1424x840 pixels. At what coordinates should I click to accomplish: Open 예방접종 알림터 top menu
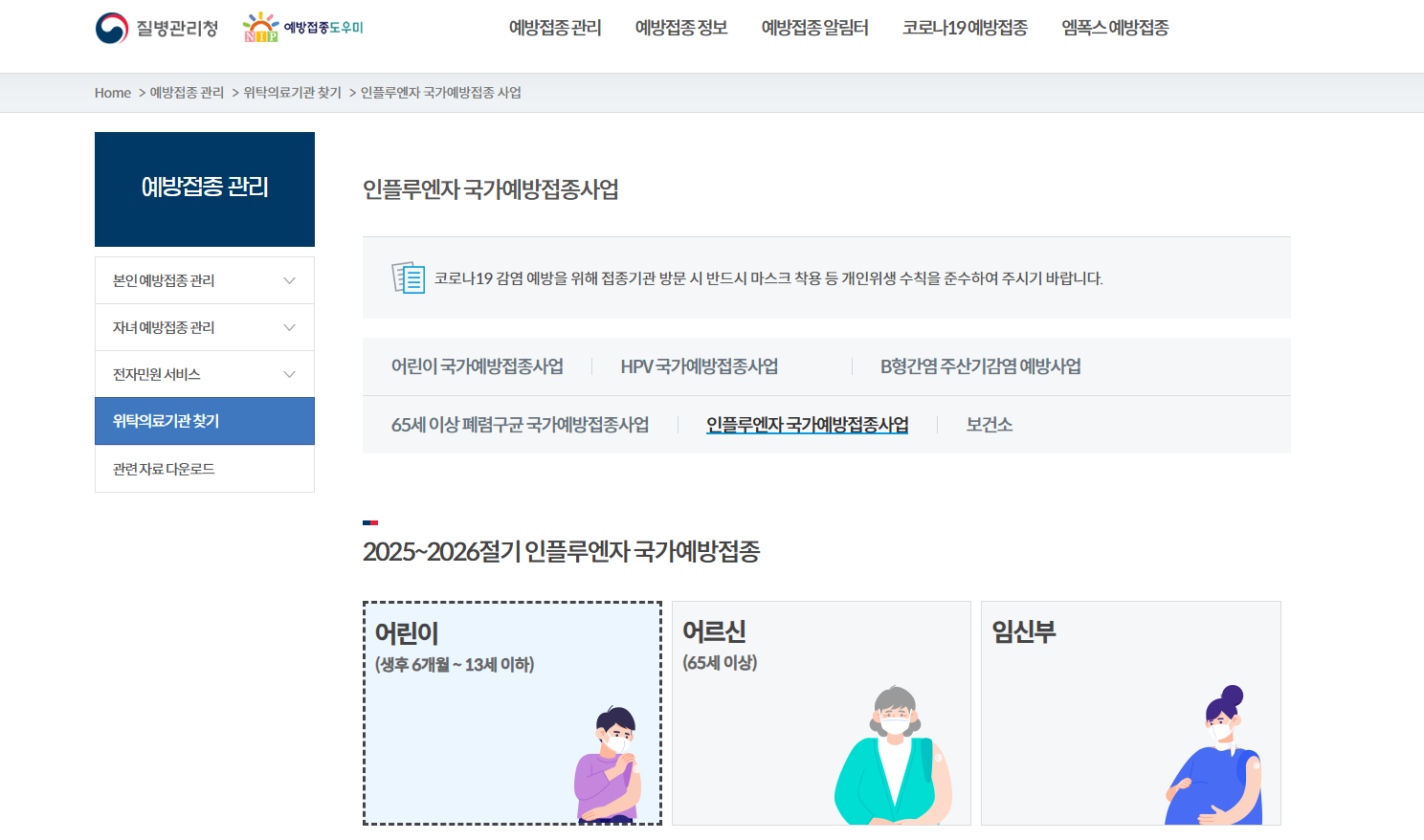815,28
